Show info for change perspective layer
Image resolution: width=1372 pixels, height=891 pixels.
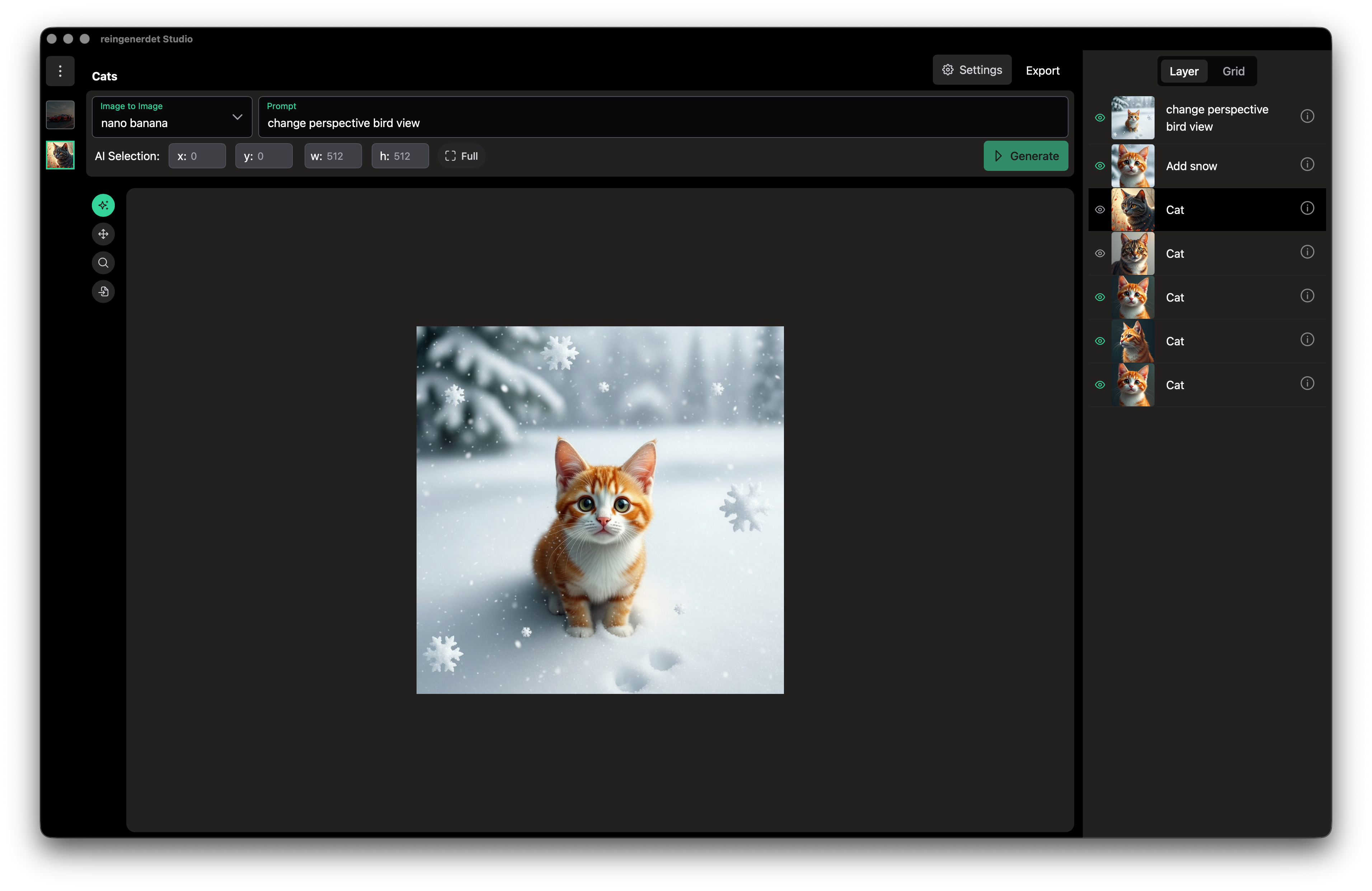coord(1307,117)
